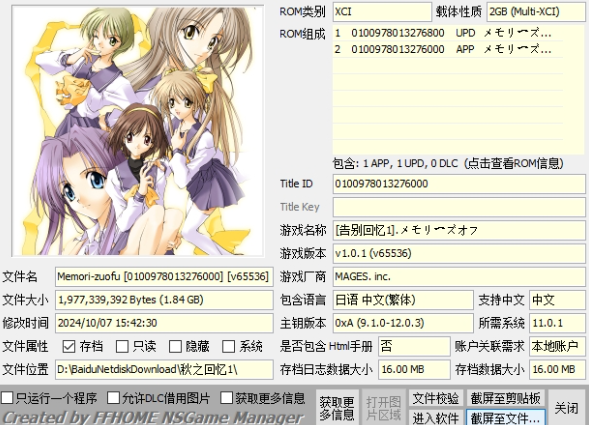
Task: Click 截屏至文件... button
Action: pyautogui.click(x=505, y=417)
